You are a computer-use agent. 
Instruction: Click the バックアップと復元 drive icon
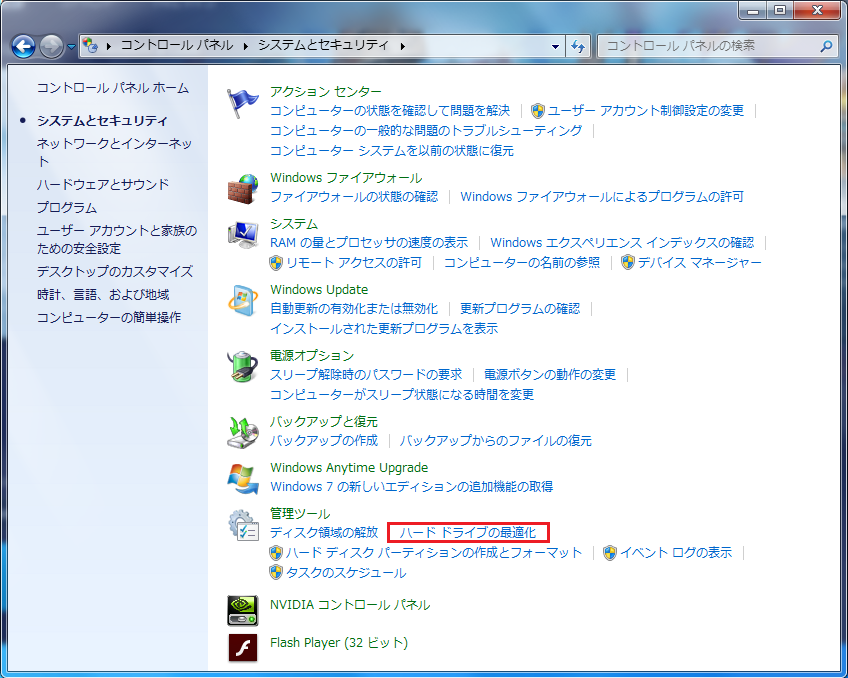click(x=242, y=433)
